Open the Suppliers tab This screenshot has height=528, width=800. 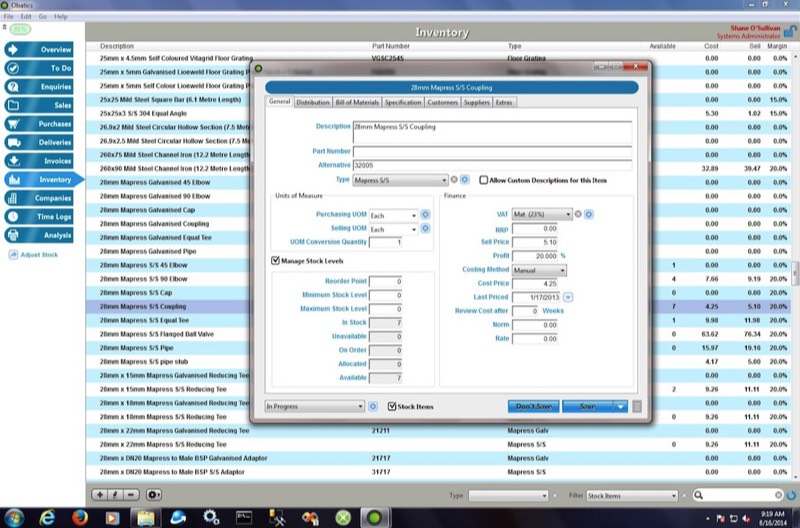point(477,102)
